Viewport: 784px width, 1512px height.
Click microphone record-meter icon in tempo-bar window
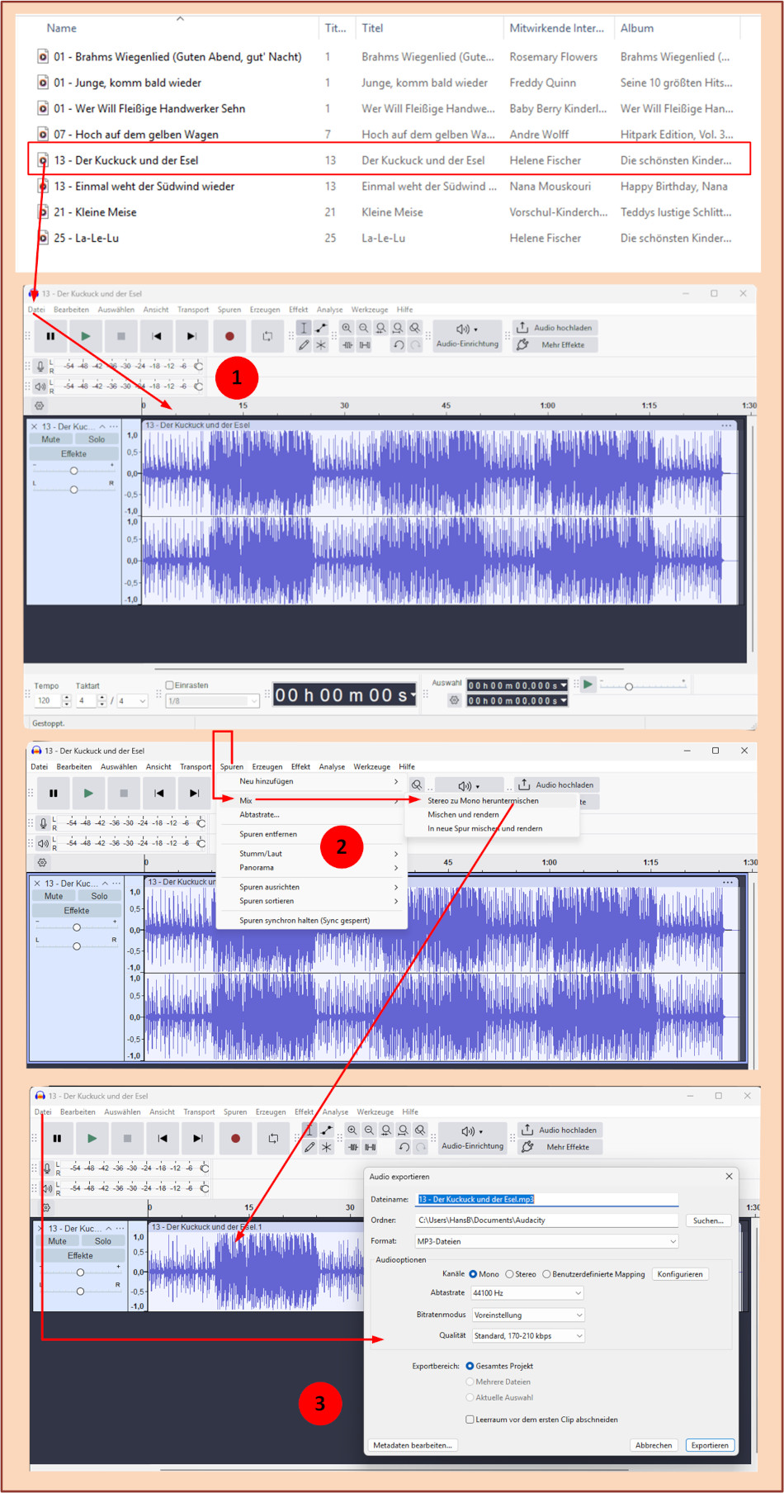[40, 366]
